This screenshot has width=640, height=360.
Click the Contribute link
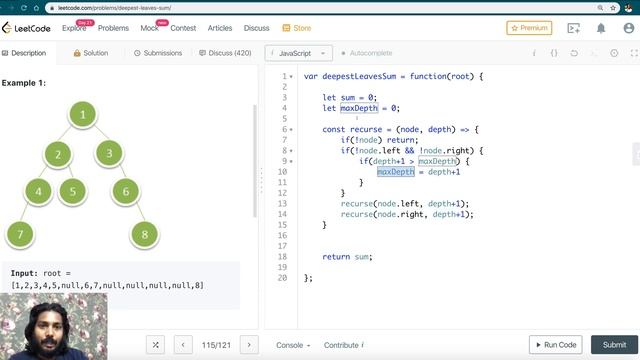click(344, 345)
